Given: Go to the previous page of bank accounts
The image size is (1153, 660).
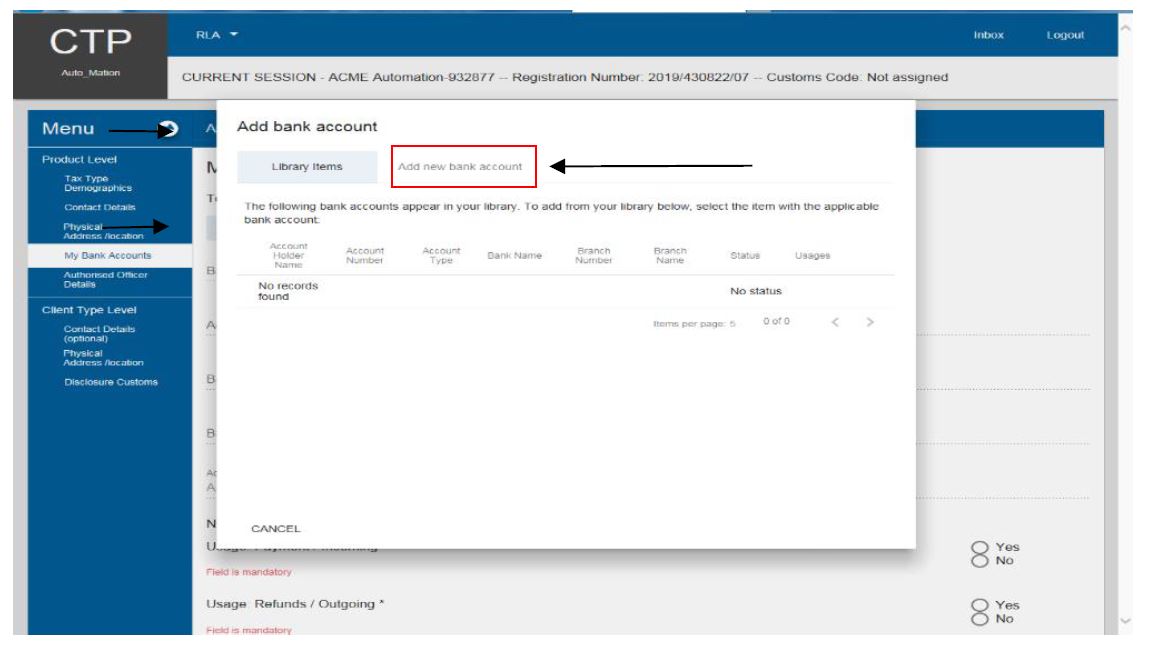Looking at the screenshot, I should point(835,322).
